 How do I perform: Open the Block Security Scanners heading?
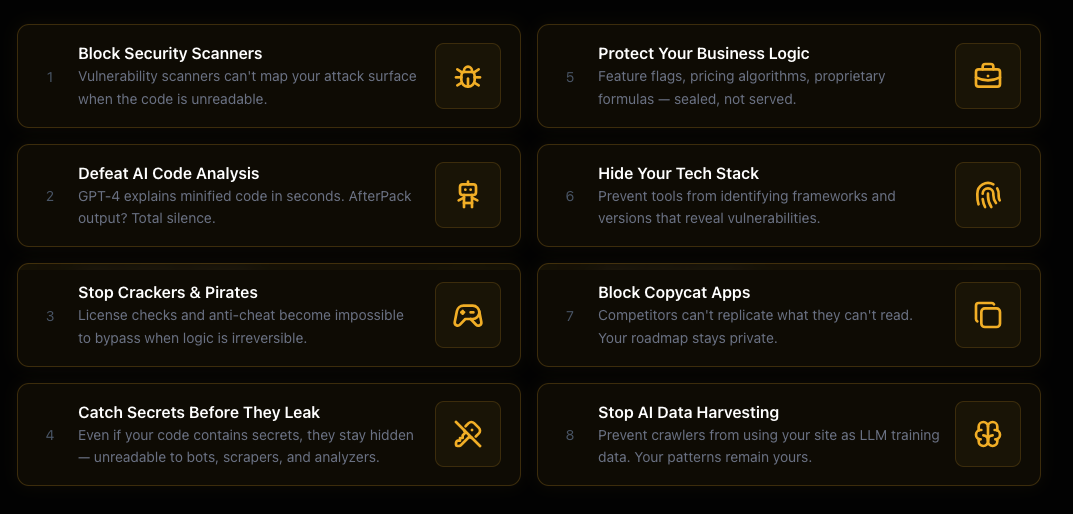(170, 53)
